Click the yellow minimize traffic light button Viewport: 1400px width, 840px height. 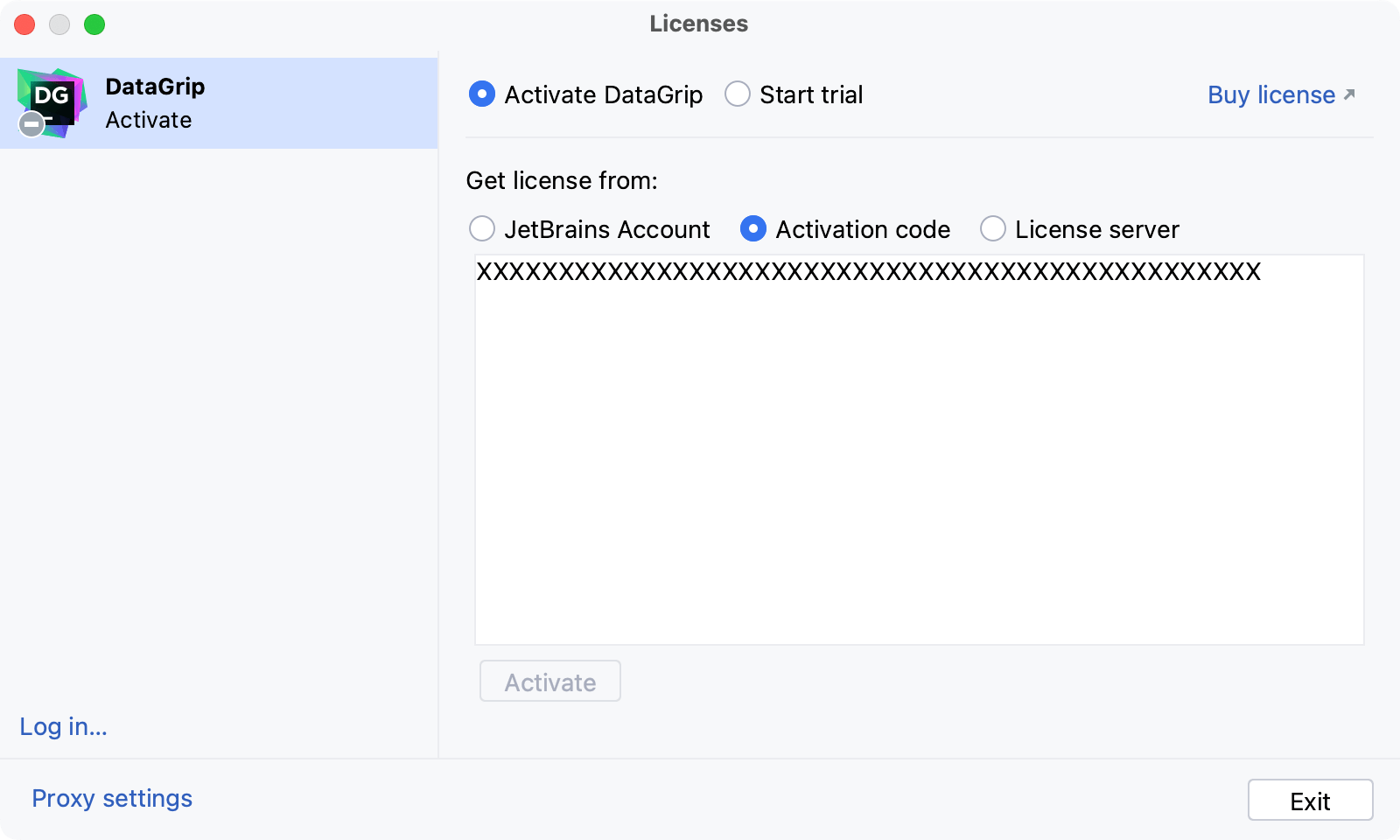pyautogui.click(x=59, y=24)
